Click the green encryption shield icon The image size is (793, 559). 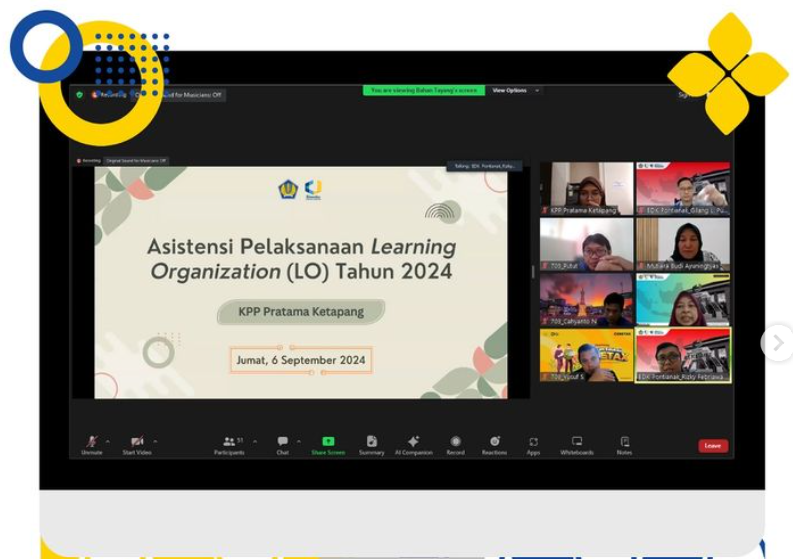(x=79, y=95)
